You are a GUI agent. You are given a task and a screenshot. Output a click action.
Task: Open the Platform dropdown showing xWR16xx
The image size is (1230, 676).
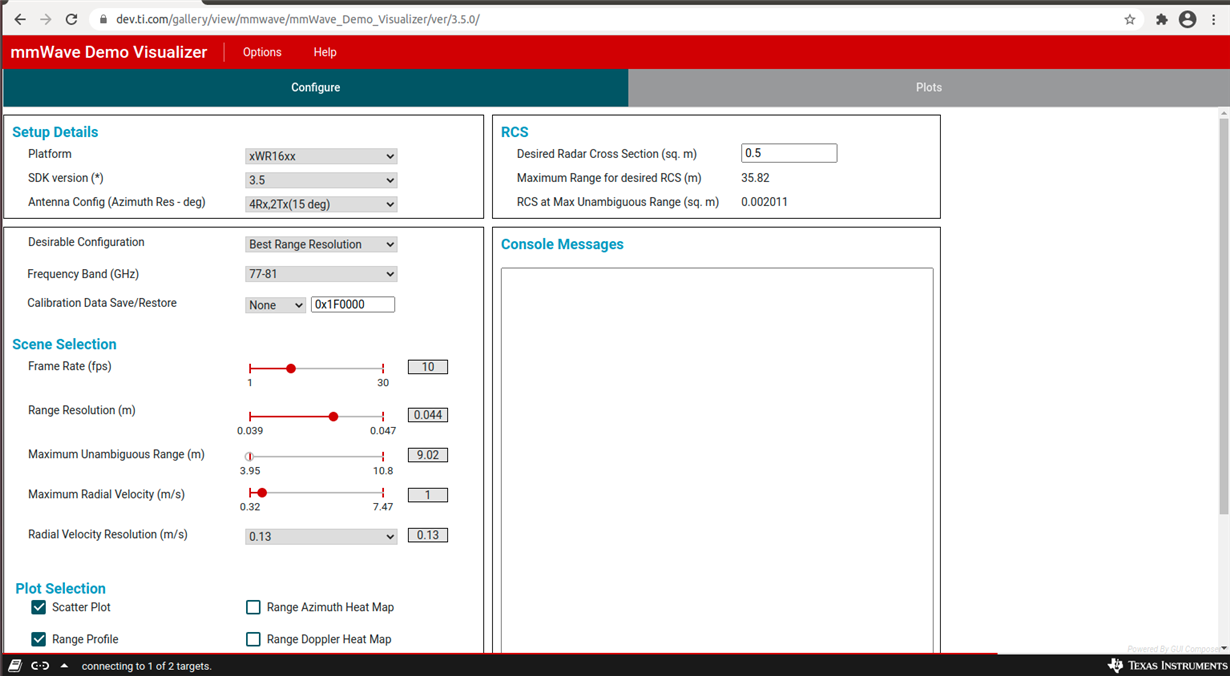coord(321,156)
